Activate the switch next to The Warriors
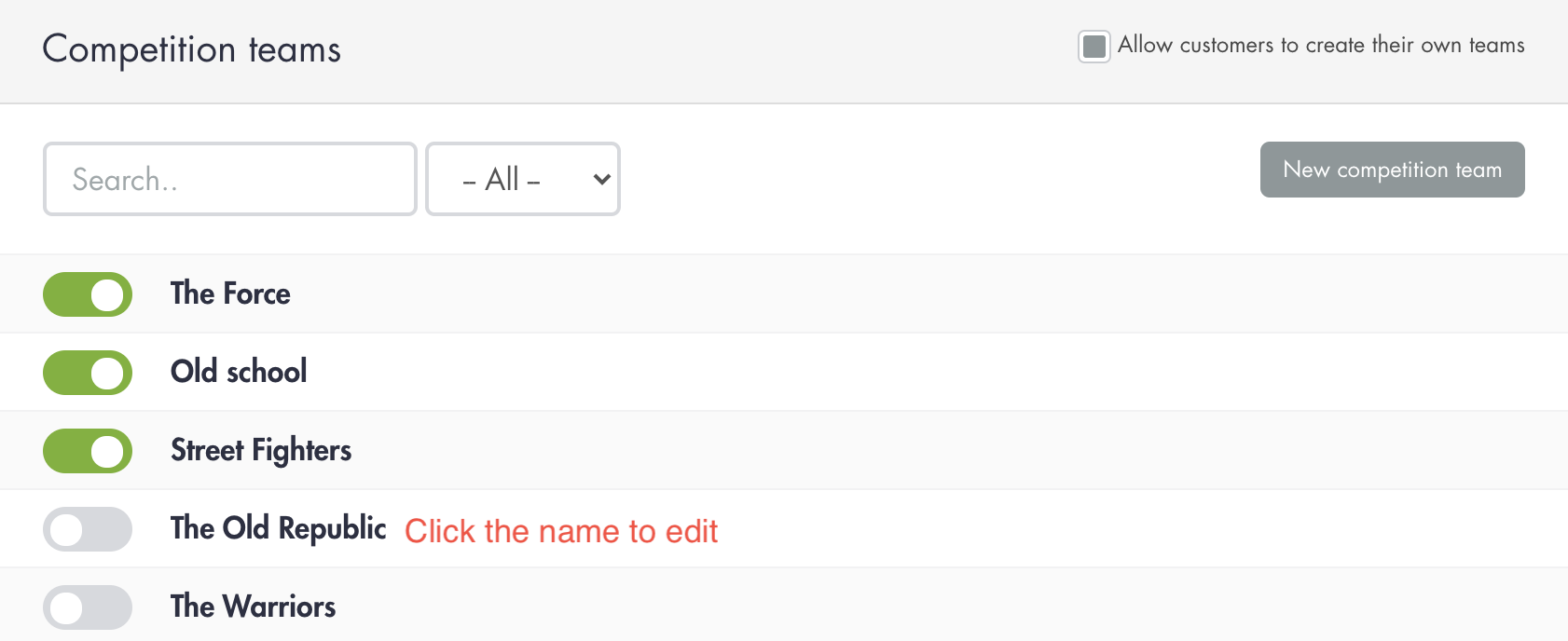The width and height of the screenshot is (1568, 641). click(x=87, y=607)
